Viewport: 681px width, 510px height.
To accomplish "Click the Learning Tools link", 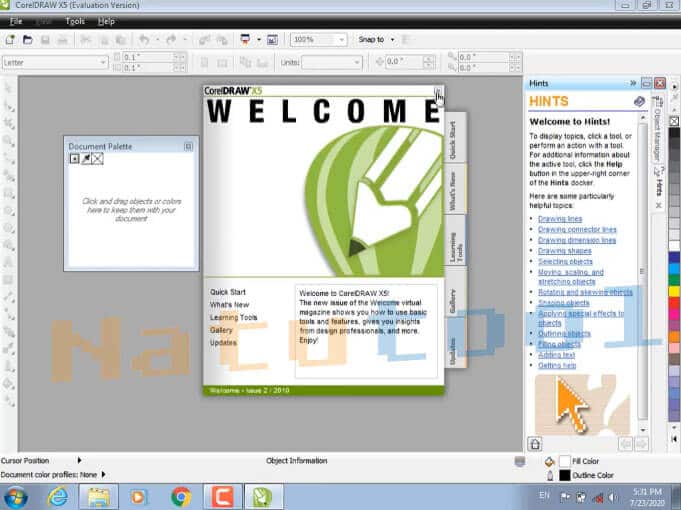I will click(233, 318).
